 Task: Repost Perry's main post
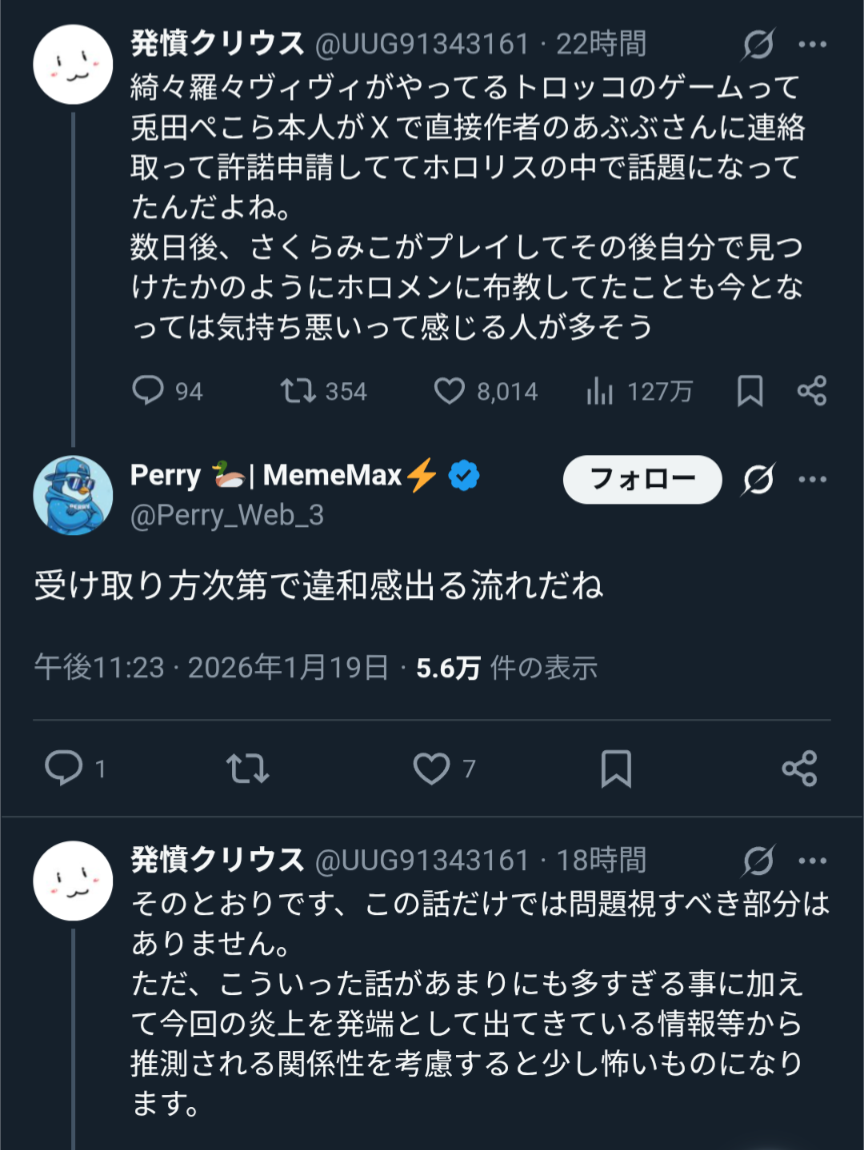tap(247, 768)
